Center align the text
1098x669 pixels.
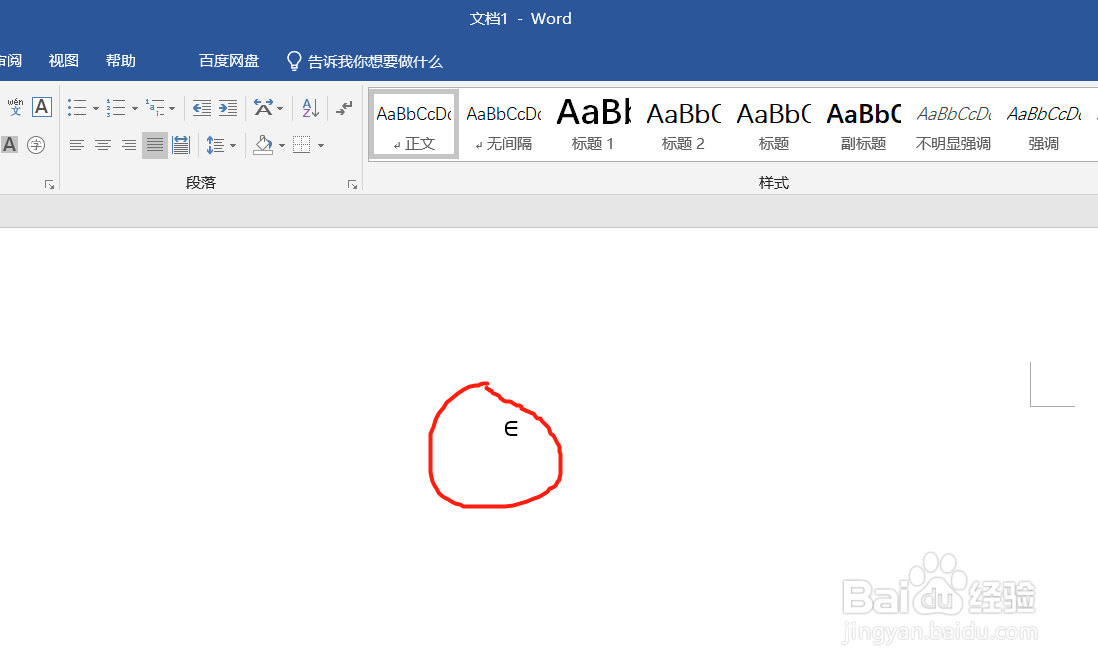103,145
